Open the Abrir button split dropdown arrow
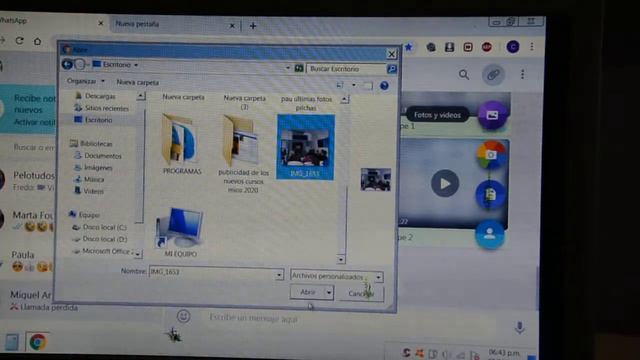Image resolution: width=640 pixels, height=360 pixels. click(x=329, y=292)
